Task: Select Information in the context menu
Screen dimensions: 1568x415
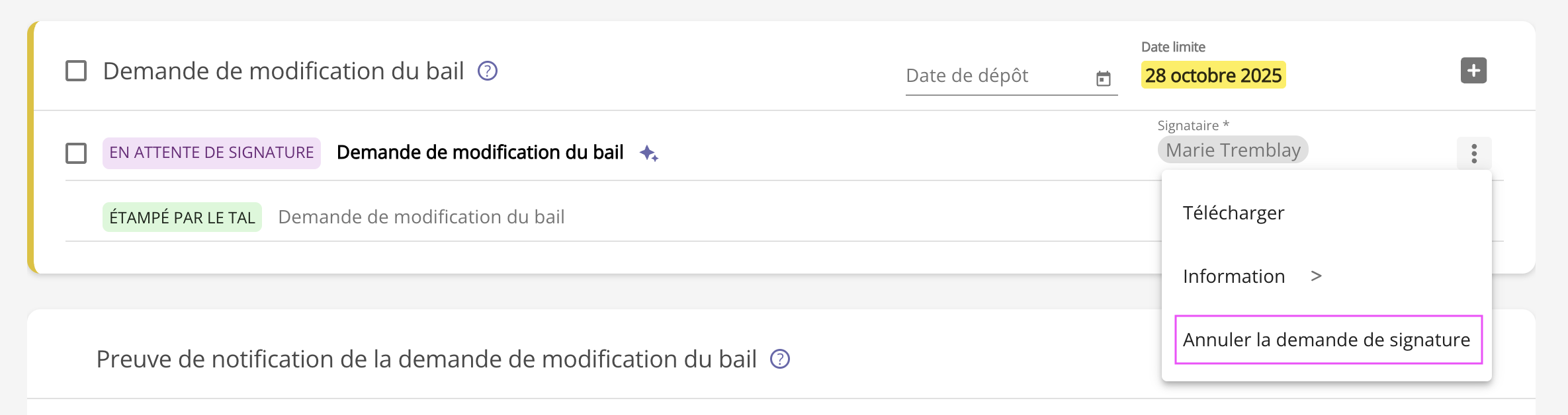Action: [x=1233, y=276]
